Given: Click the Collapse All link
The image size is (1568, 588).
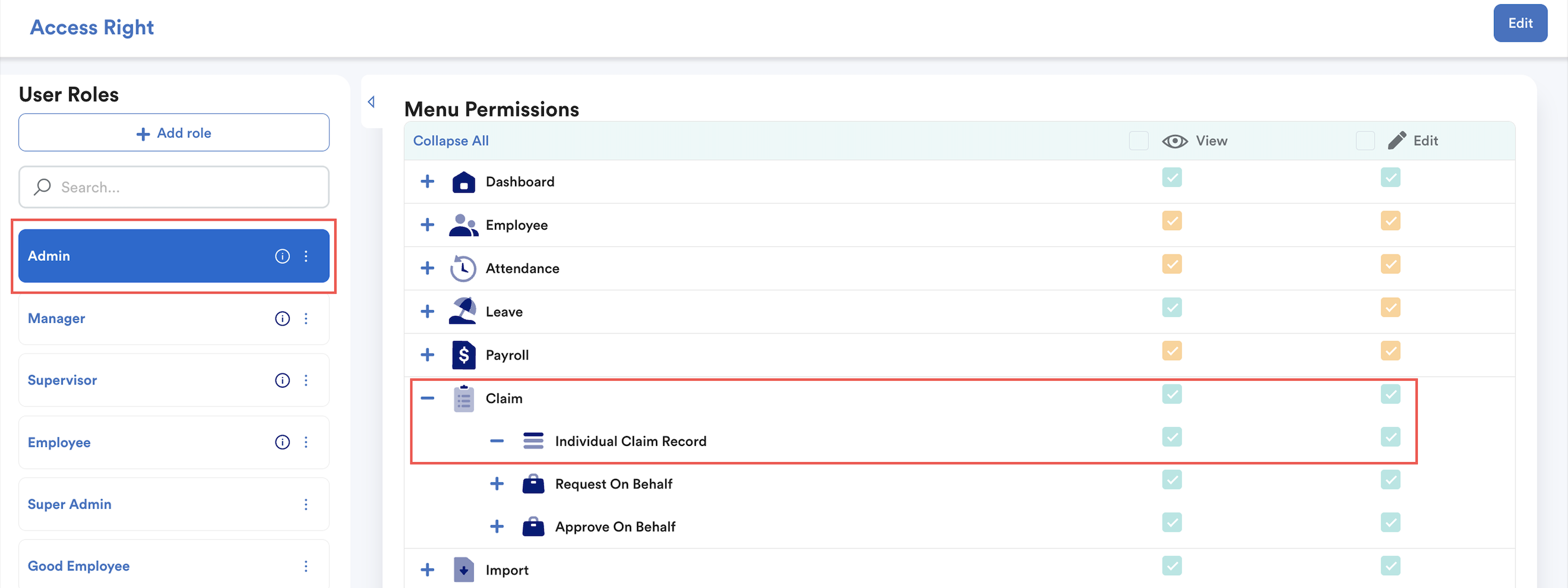Looking at the screenshot, I should (450, 140).
